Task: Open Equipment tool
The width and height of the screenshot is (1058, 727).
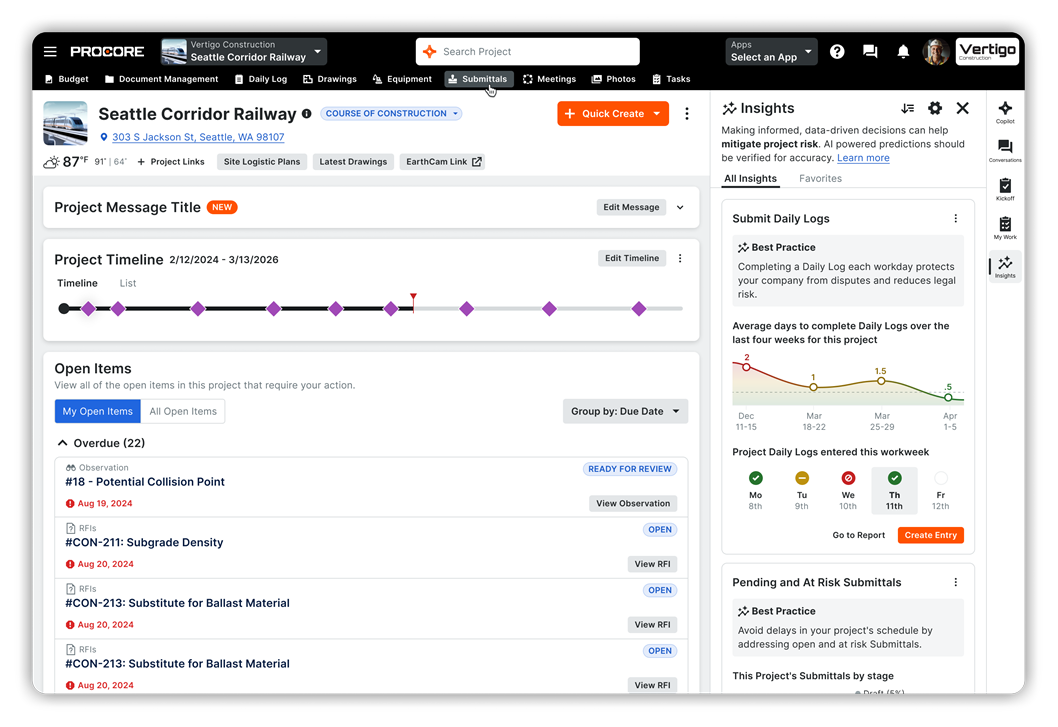Action: tap(402, 79)
